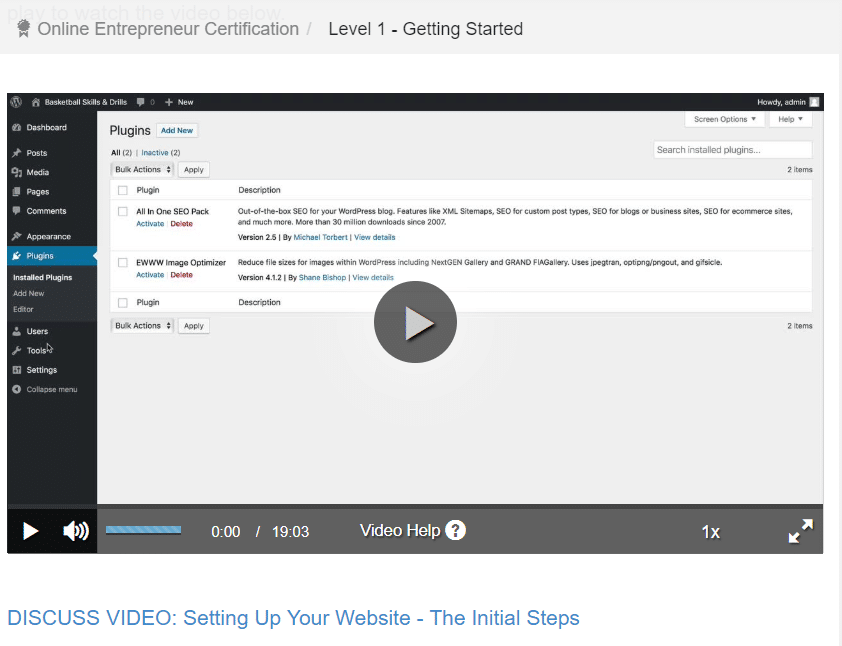Click the 19:03 total duration text

291,532
